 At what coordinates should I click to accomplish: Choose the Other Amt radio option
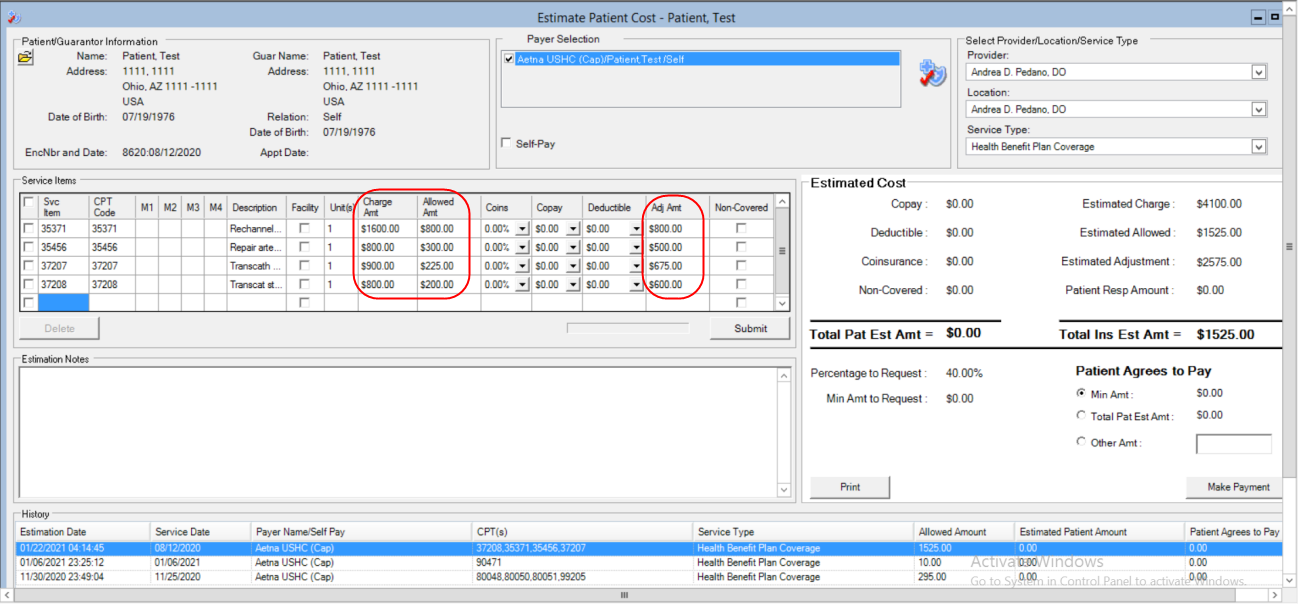pyautogui.click(x=1081, y=442)
